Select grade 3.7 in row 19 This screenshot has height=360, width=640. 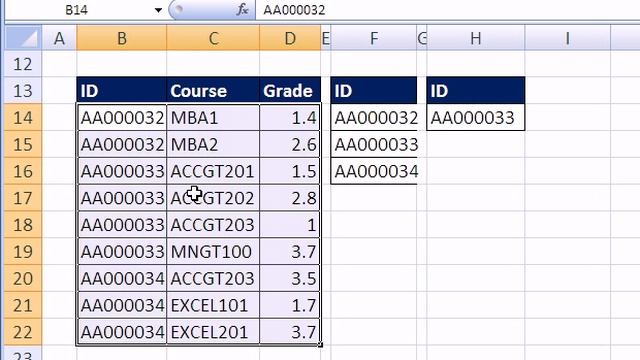click(x=290, y=251)
